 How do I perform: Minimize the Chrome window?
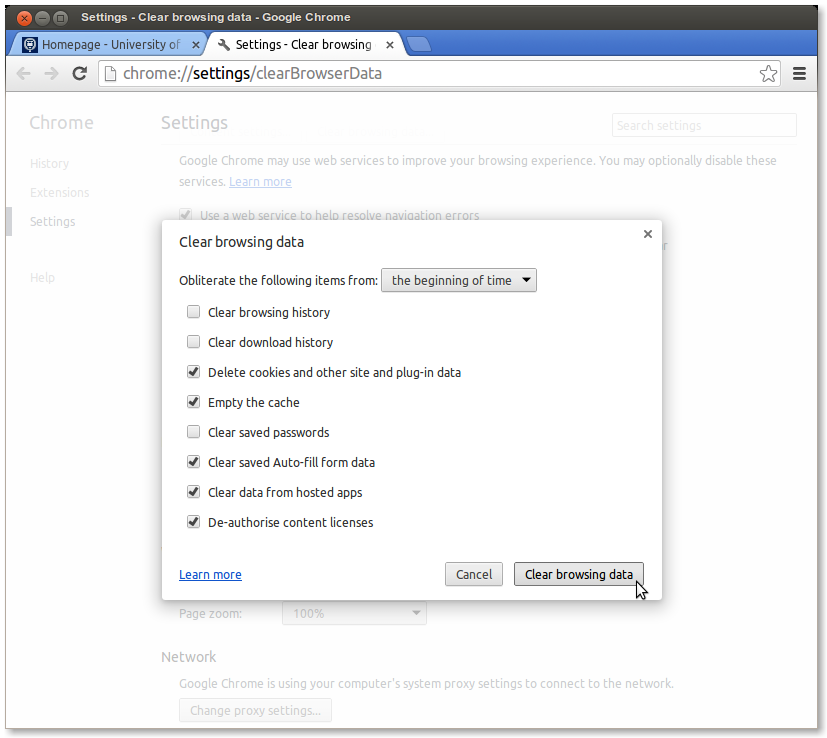(x=43, y=18)
